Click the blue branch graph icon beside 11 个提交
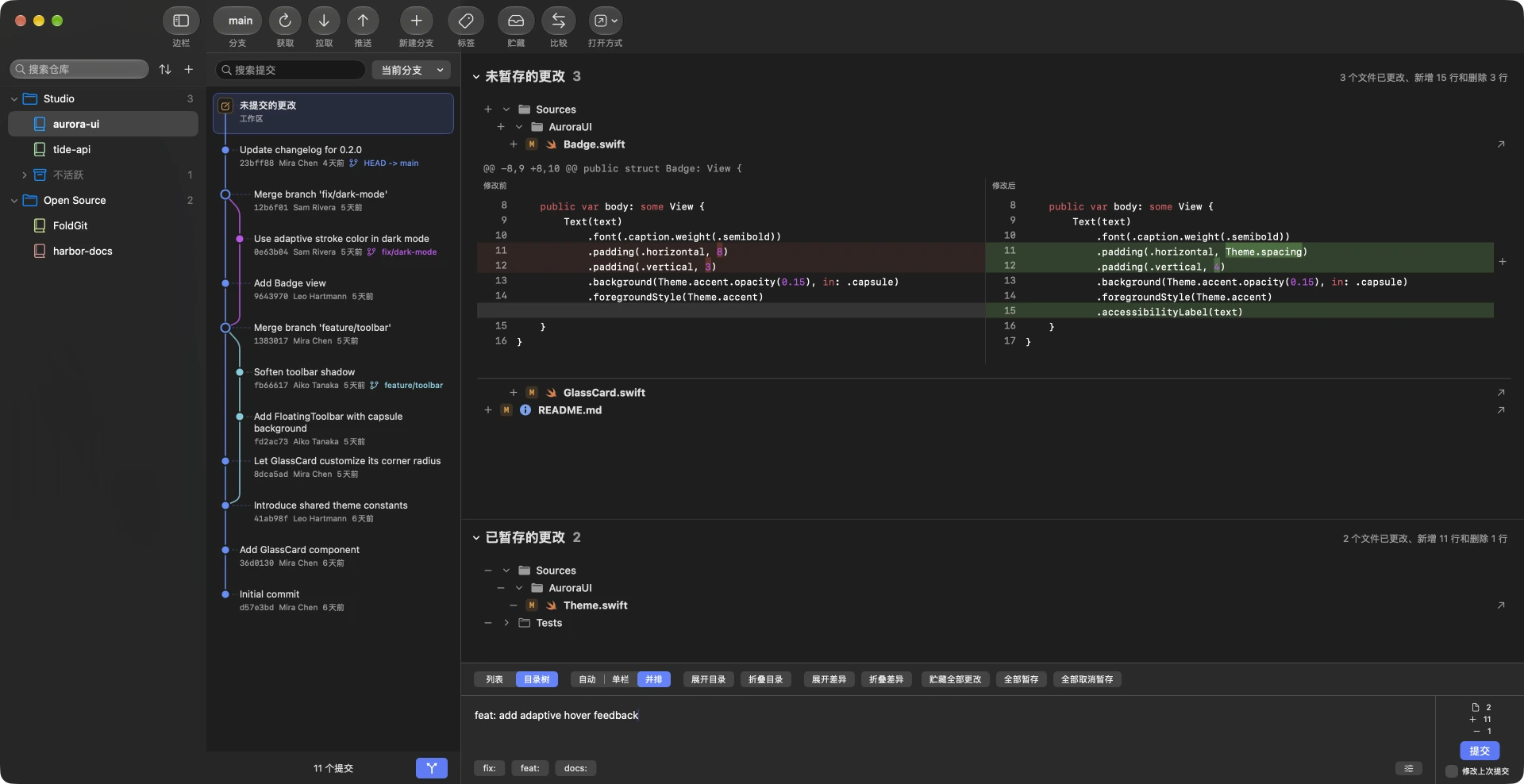The image size is (1524, 784). pos(432,768)
